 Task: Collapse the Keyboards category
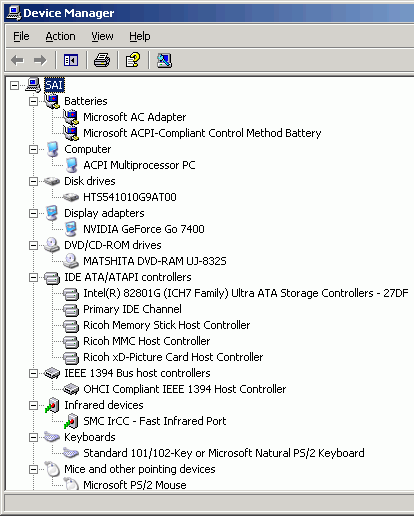point(33,437)
